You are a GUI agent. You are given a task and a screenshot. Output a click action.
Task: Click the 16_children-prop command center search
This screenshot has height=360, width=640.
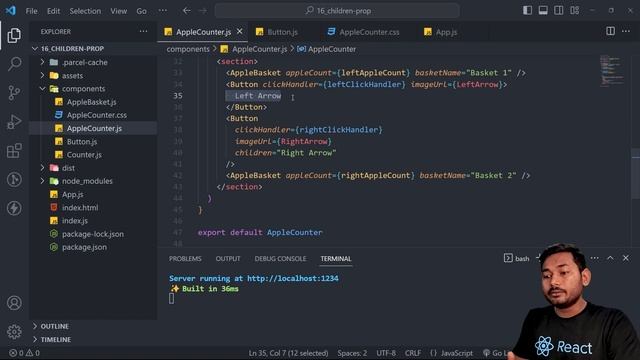(x=337, y=11)
